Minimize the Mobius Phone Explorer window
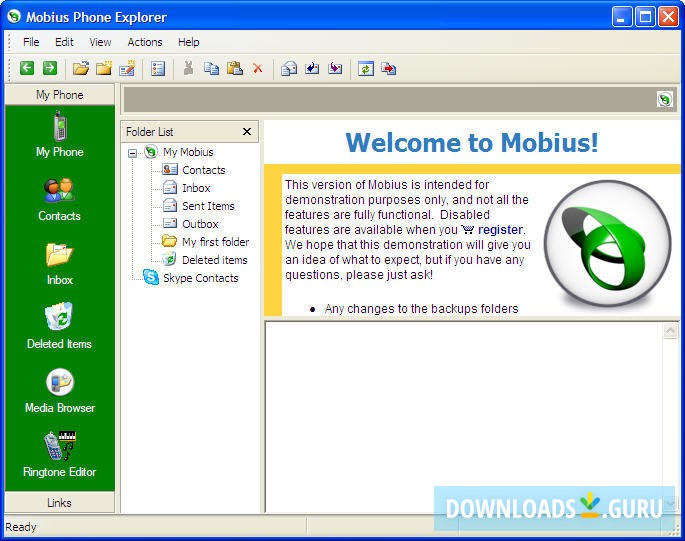685x541 pixels. (x=621, y=17)
